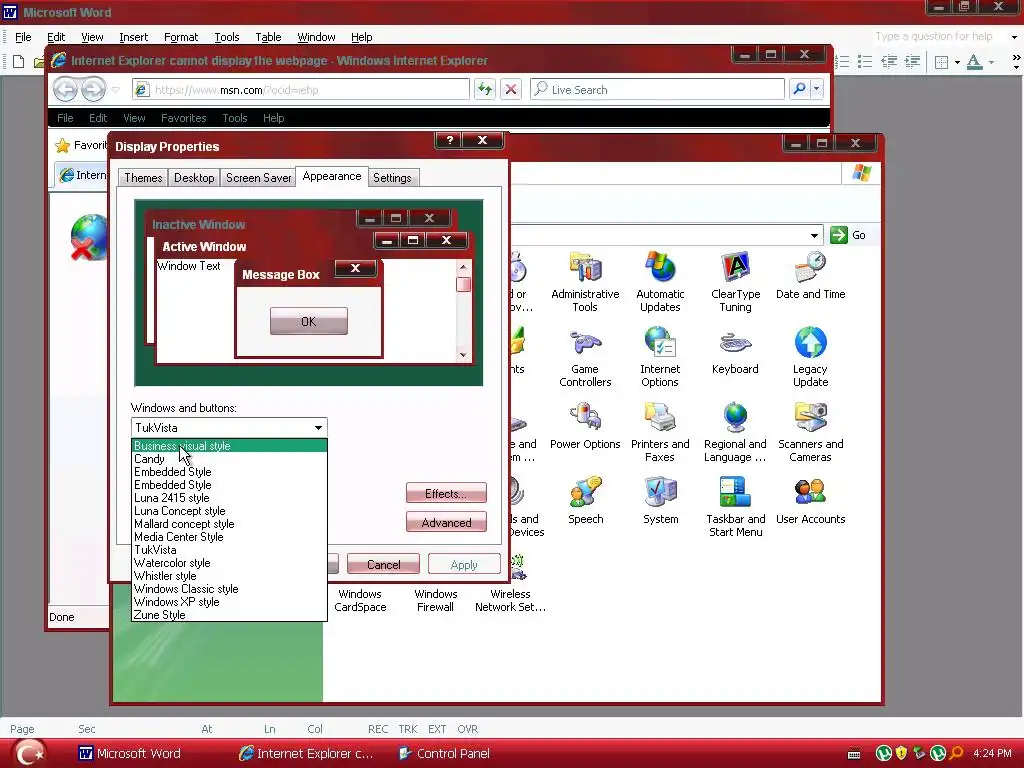Open Game Controllers applet
This screenshot has height=768, width=1024.
585,357
